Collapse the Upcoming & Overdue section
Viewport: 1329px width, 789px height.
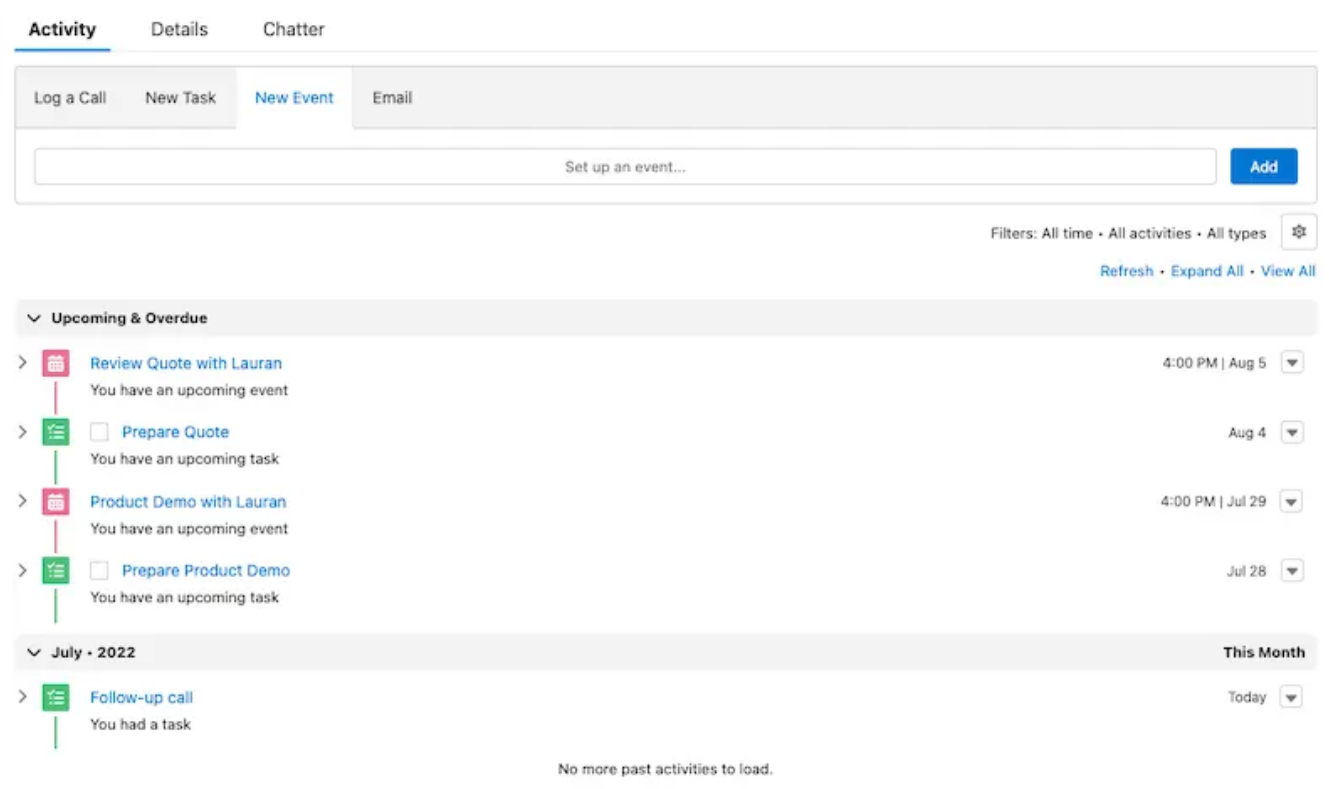33,317
